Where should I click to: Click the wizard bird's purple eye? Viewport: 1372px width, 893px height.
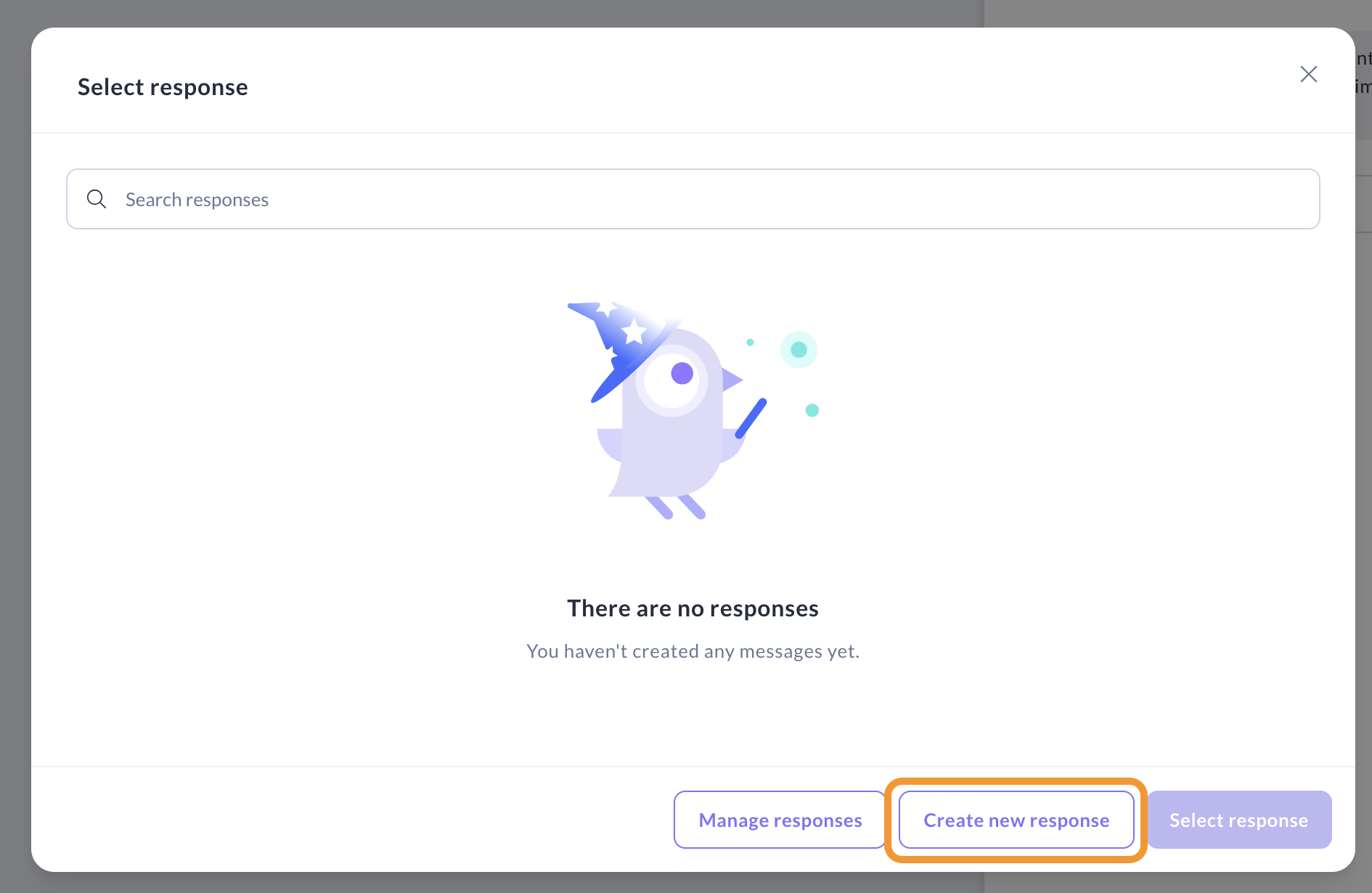[x=682, y=373]
